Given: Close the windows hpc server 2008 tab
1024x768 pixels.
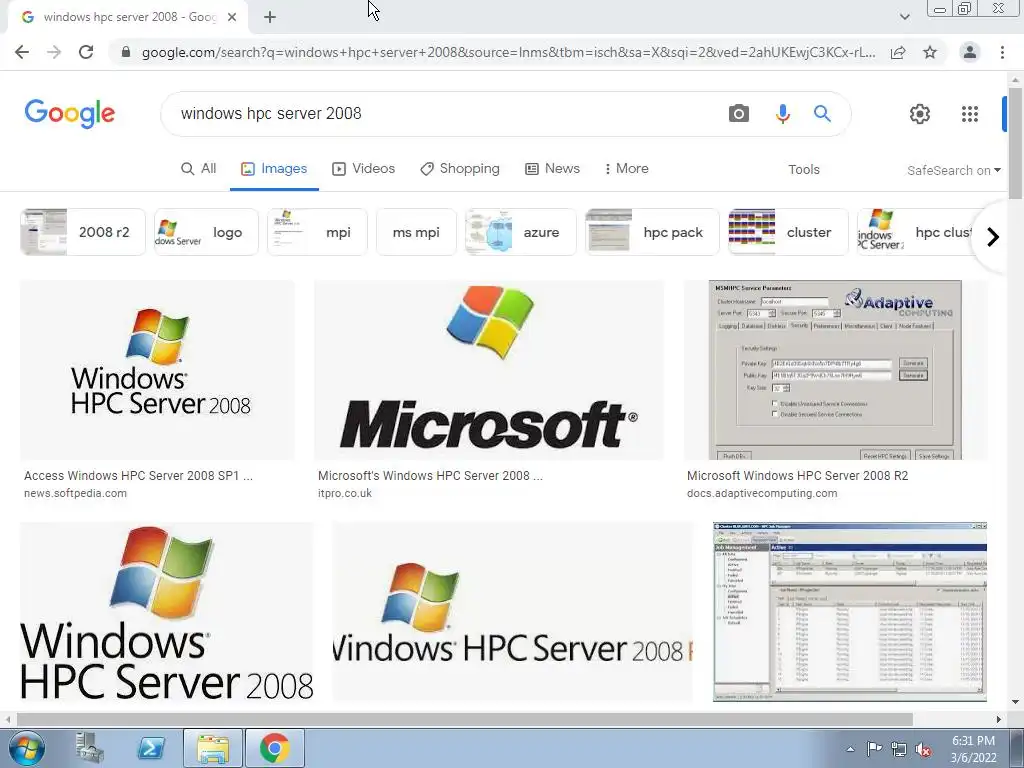Looking at the screenshot, I should point(232,18).
